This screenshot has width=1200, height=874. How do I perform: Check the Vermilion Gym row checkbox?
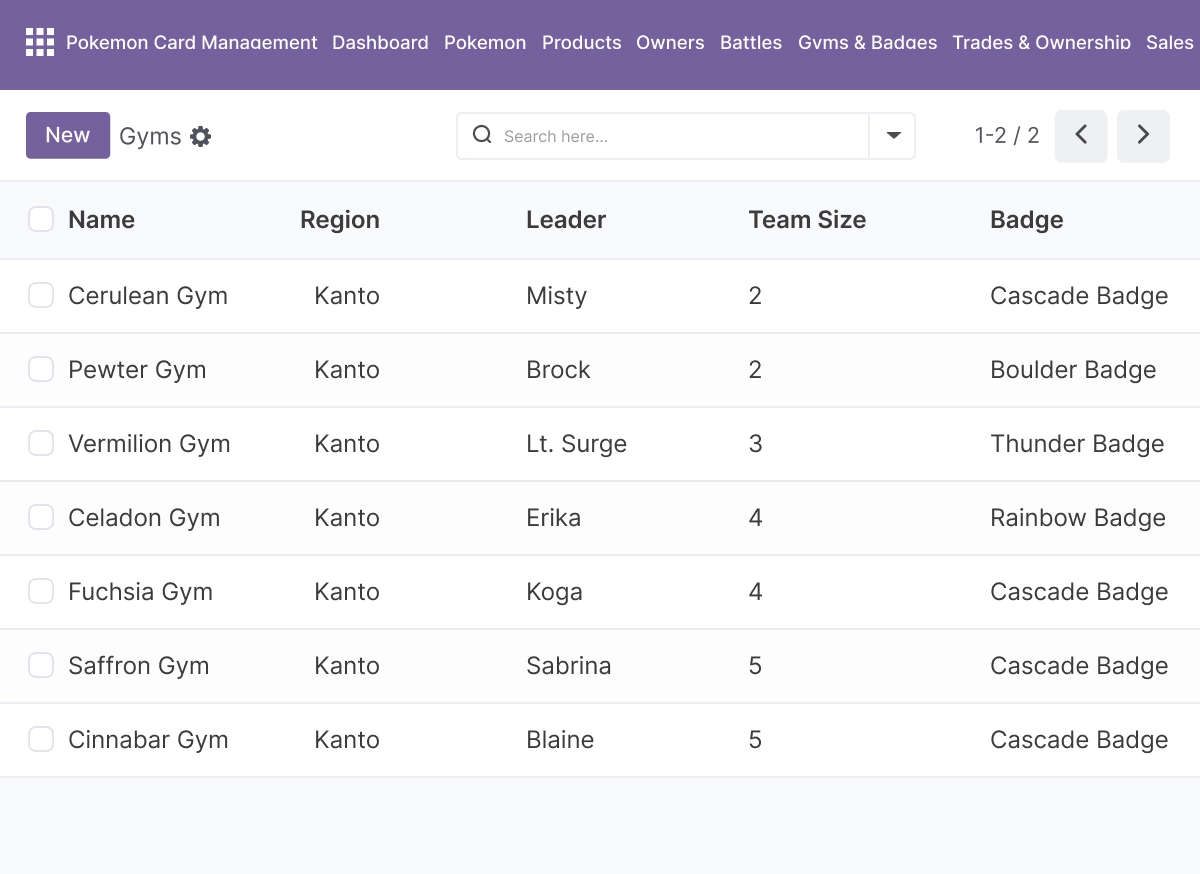[41, 443]
